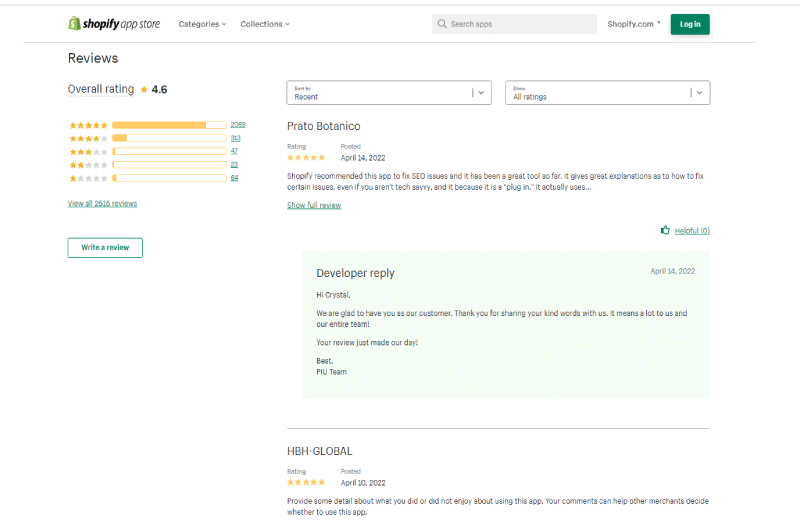Click the Developer reply heading
Screen dimensions: 800x530
(x=355, y=273)
